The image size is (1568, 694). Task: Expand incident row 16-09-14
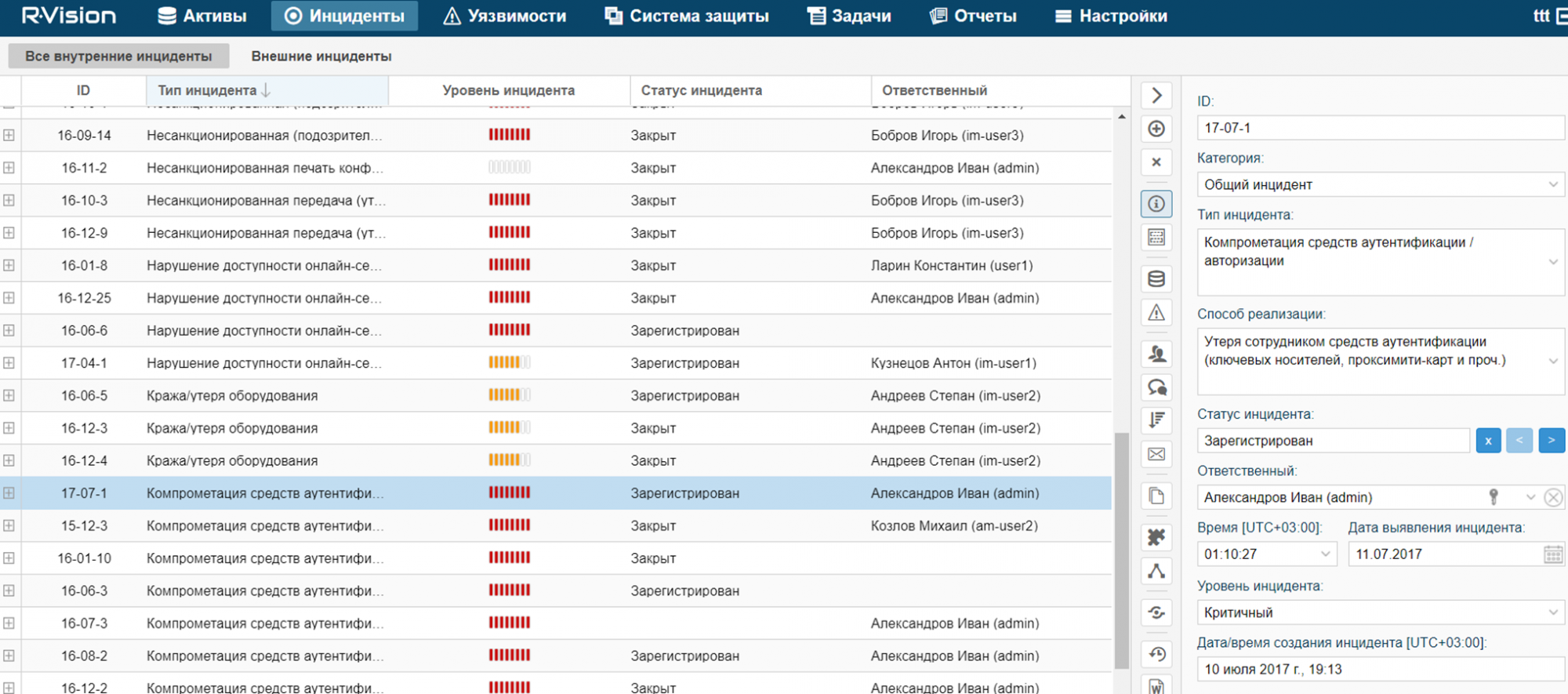tap(9, 136)
